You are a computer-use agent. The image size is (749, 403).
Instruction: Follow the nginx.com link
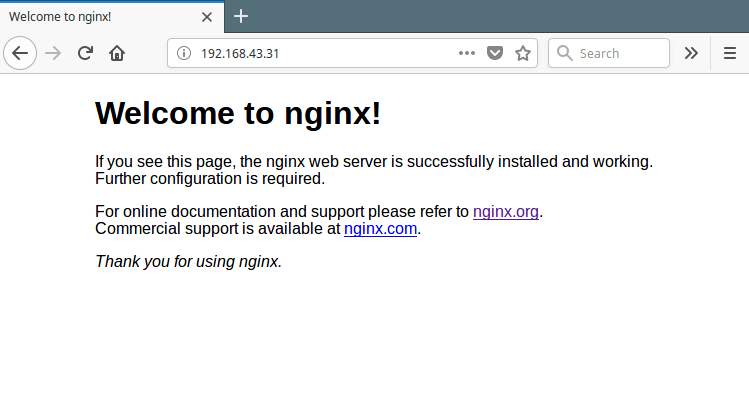(380, 228)
